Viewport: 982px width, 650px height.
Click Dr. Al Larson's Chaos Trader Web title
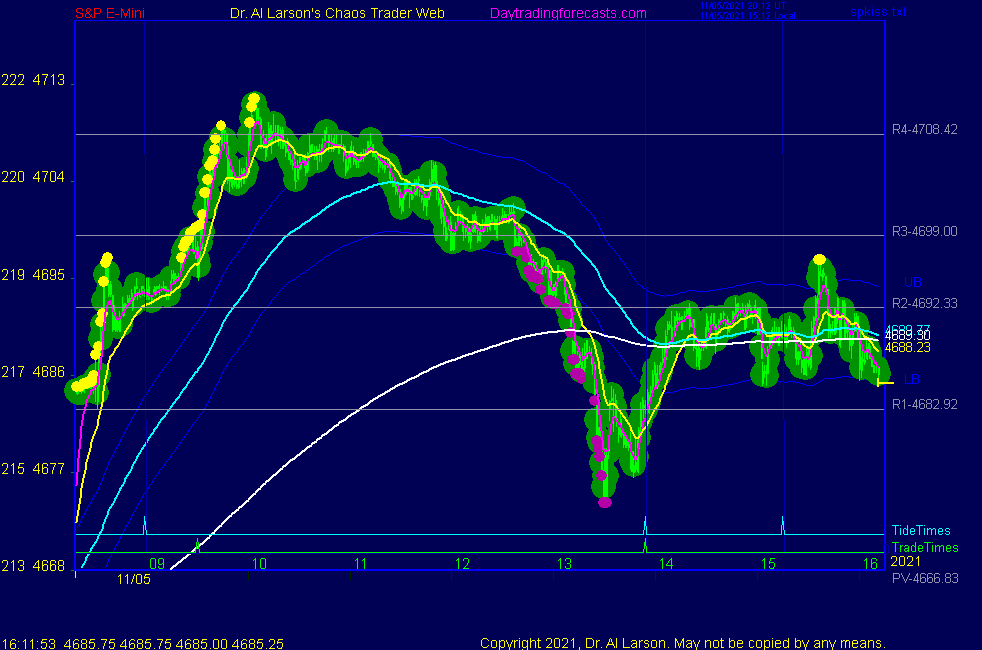point(337,13)
